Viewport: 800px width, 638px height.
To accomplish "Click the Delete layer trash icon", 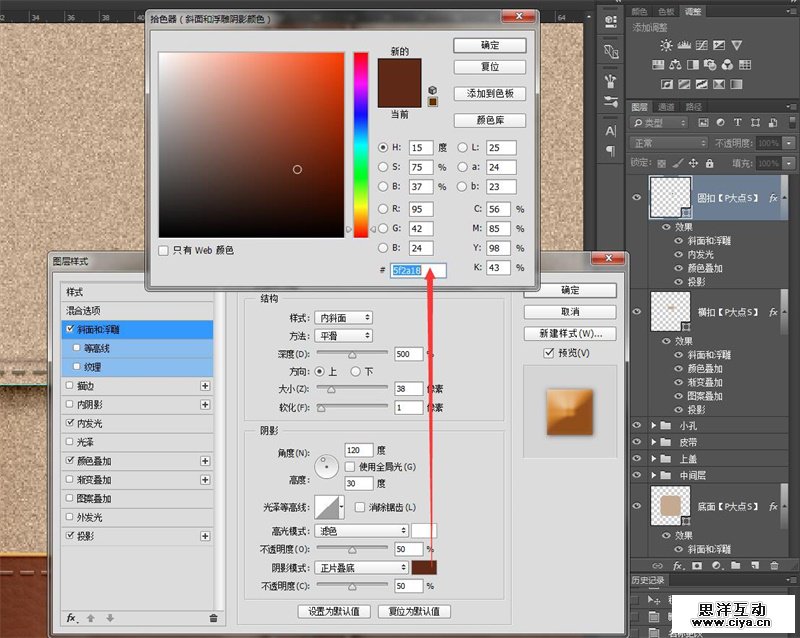I will pos(775,567).
